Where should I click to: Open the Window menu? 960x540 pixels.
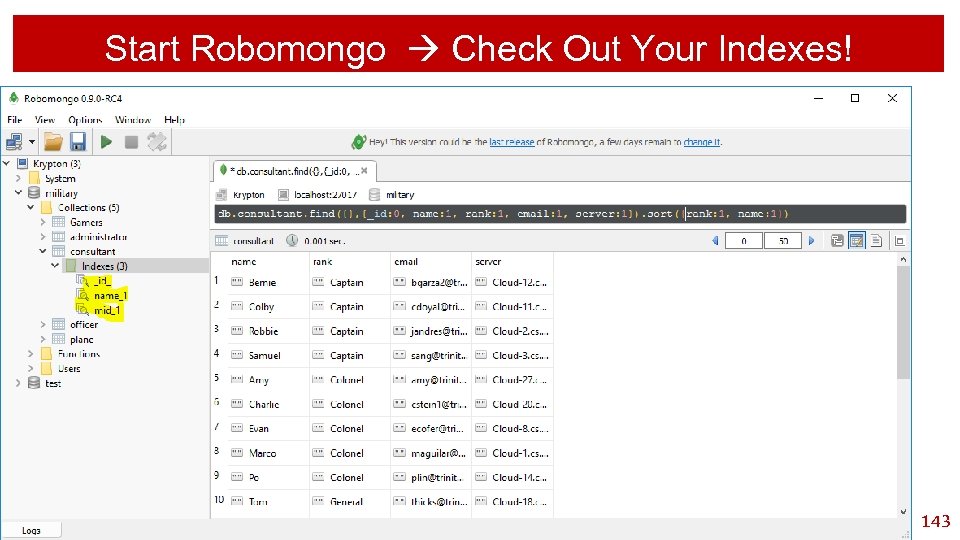click(133, 119)
